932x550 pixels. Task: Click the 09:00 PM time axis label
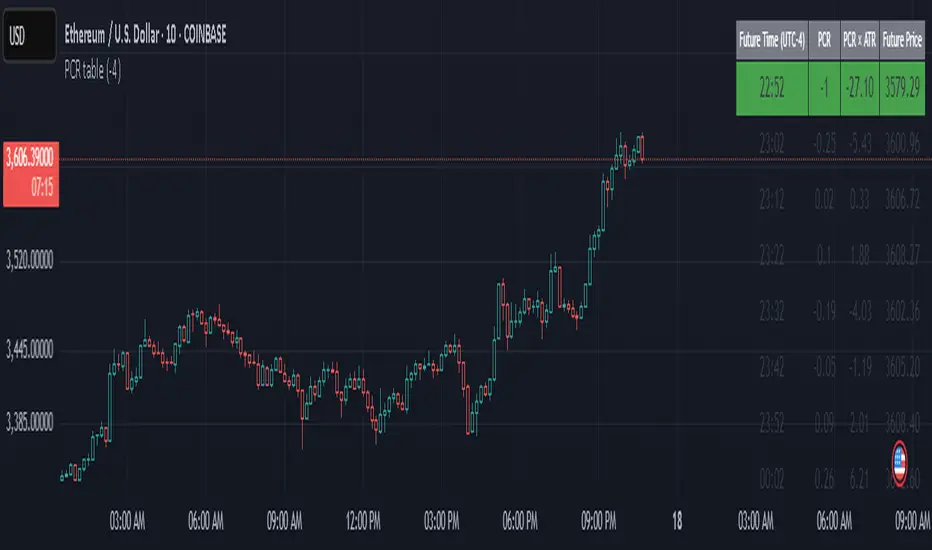click(x=598, y=522)
